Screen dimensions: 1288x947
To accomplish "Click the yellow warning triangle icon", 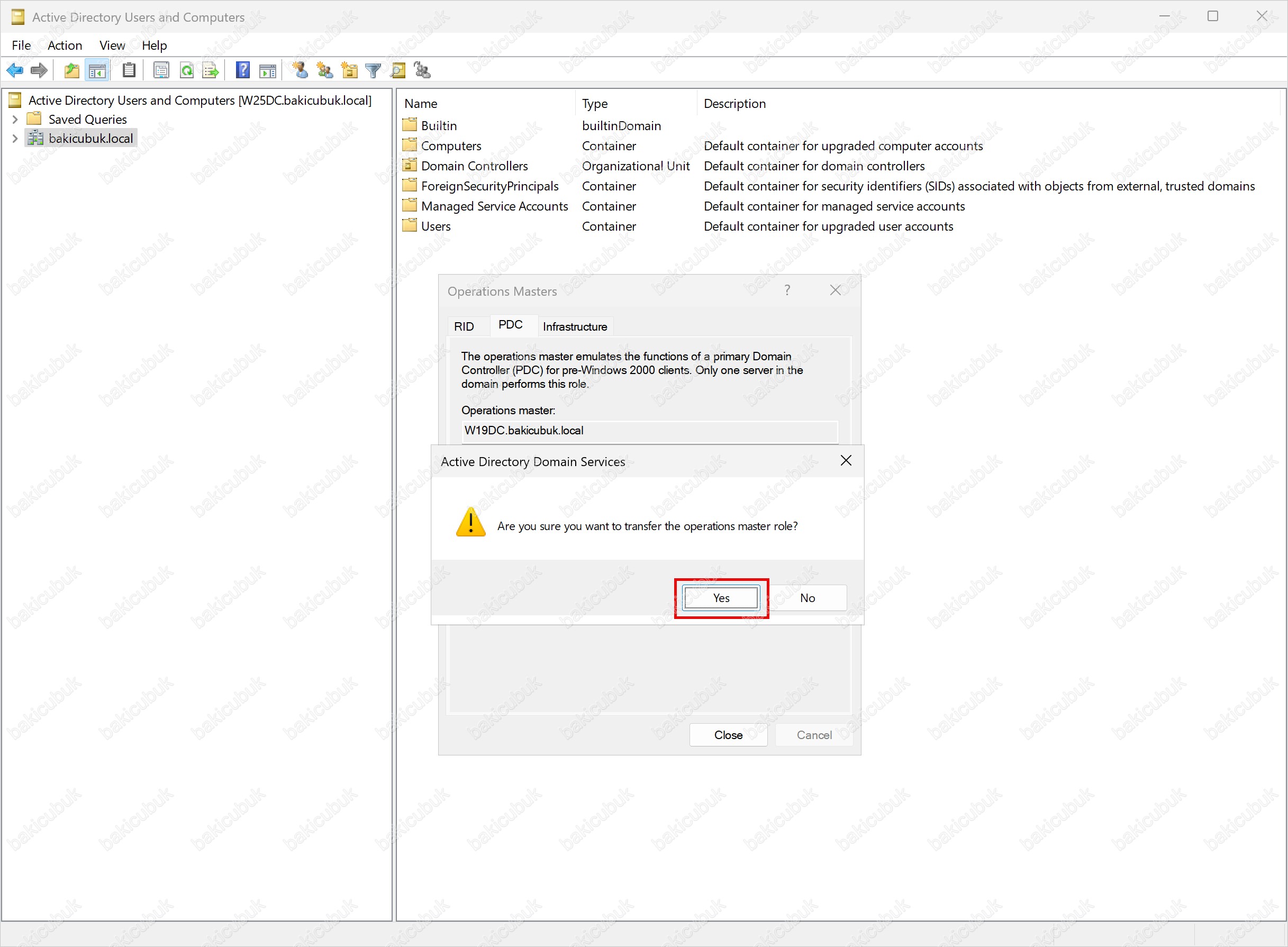I will [x=470, y=522].
